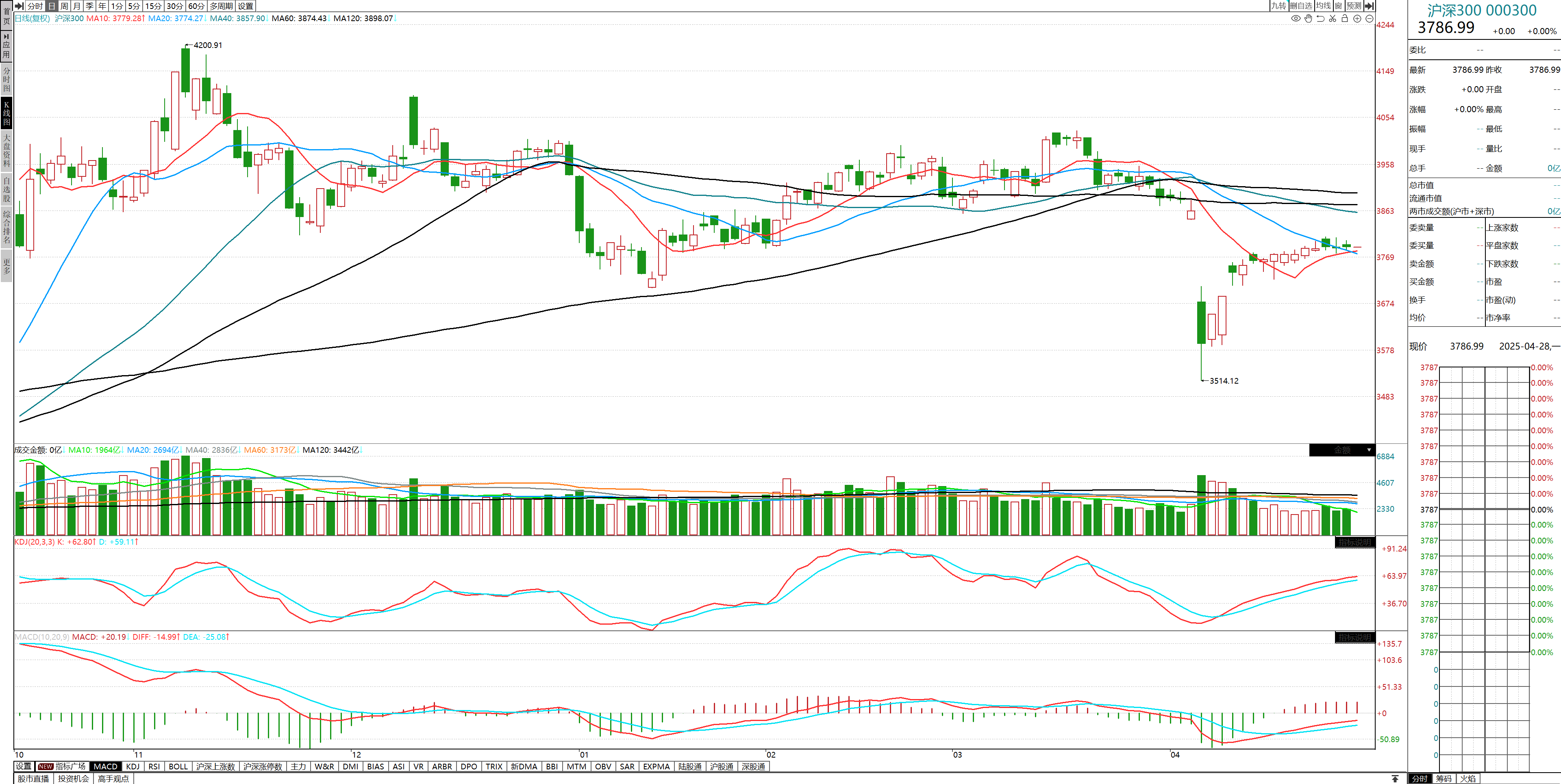Switch to 季 quarterly period
1561x784 pixels.
(90, 5)
